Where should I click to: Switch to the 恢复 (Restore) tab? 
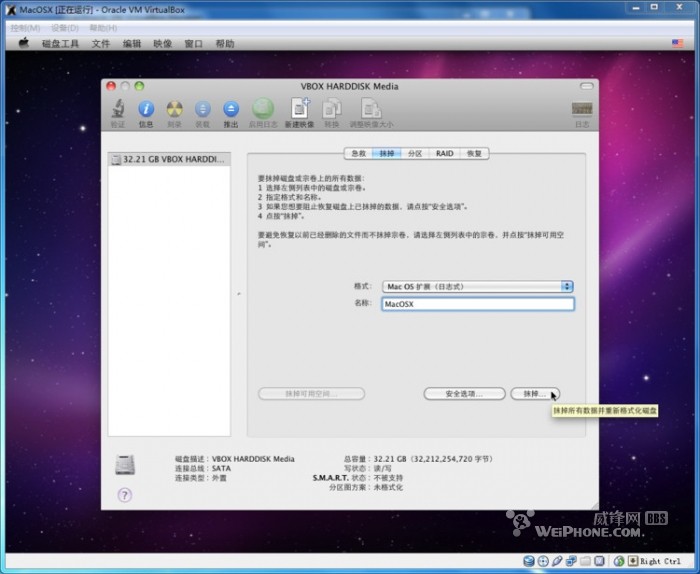(x=474, y=154)
